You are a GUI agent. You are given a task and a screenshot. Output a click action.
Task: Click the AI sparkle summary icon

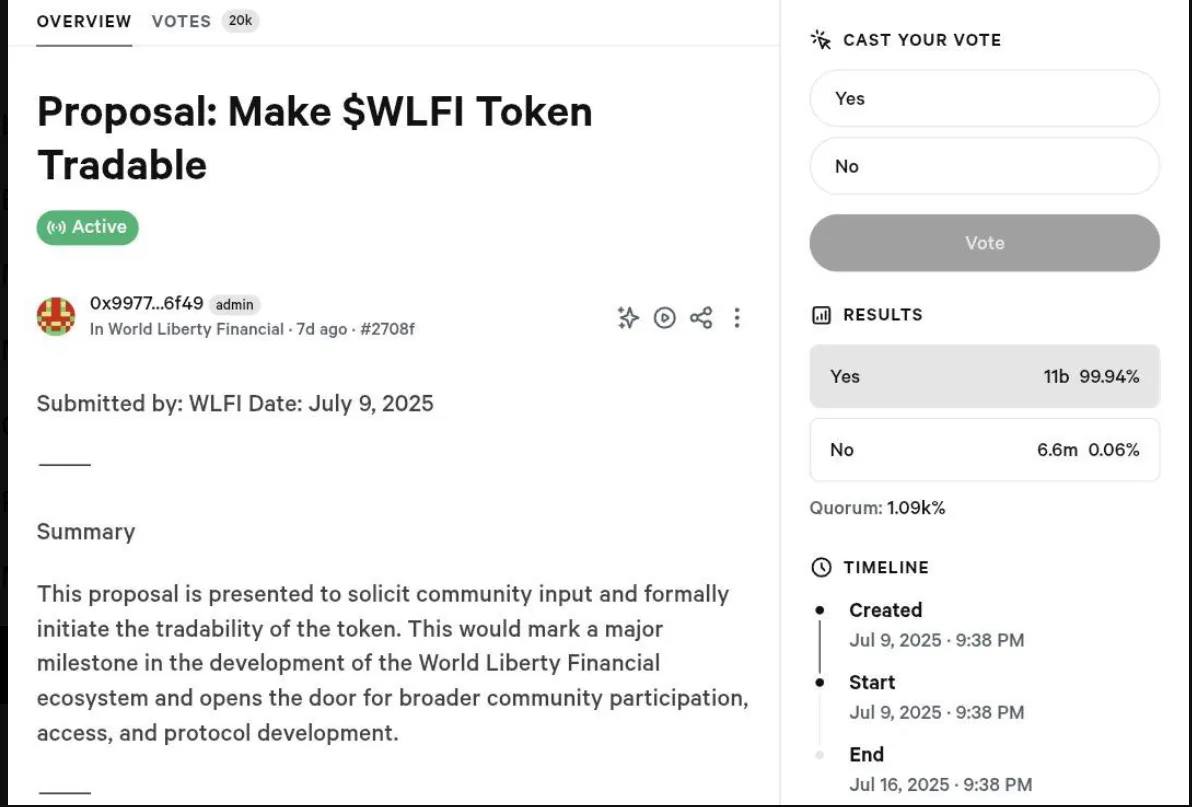coord(628,318)
